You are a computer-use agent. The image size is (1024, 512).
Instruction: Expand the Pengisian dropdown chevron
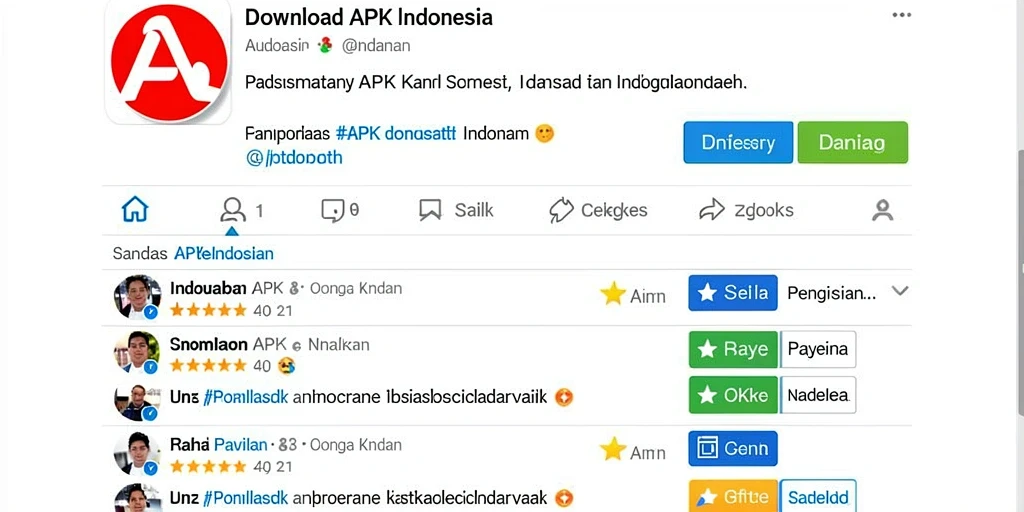900,291
